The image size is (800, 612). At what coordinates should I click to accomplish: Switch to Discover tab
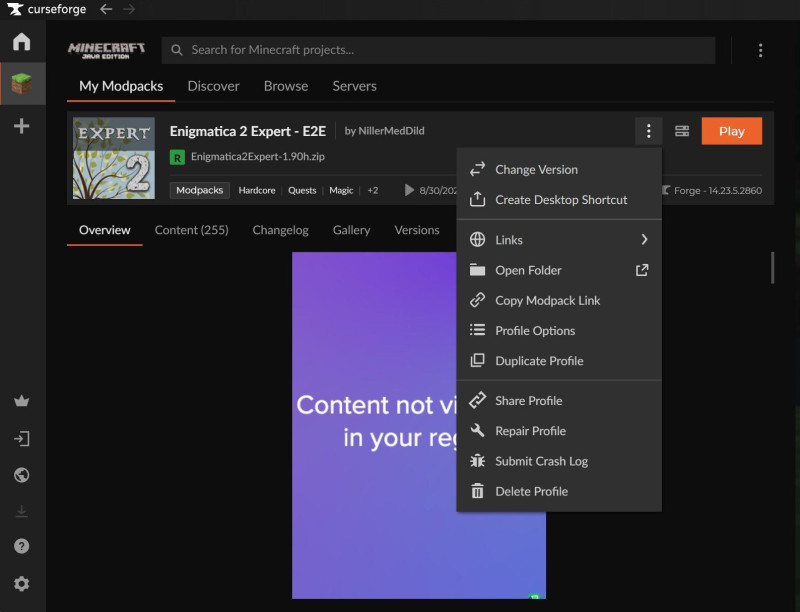pyautogui.click(x=213, y=86)
